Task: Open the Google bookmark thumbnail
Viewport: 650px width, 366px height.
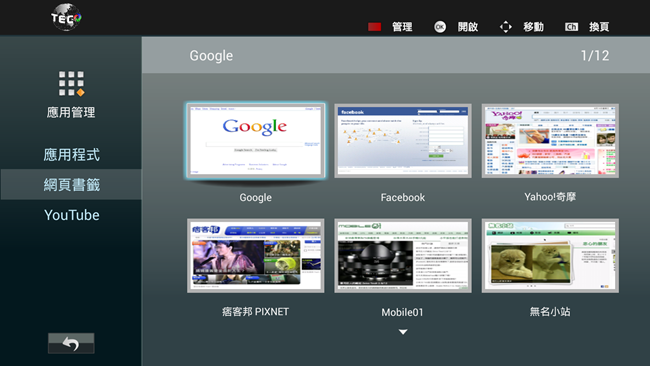Action: (255, 141)
